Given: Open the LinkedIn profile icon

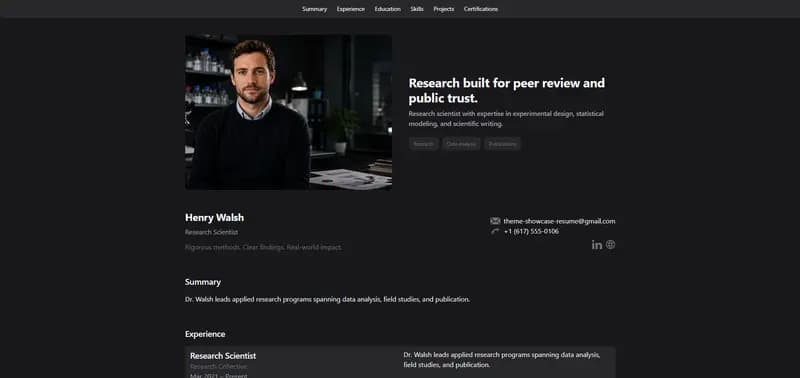Looking at the screenshot, I should 597,245.
